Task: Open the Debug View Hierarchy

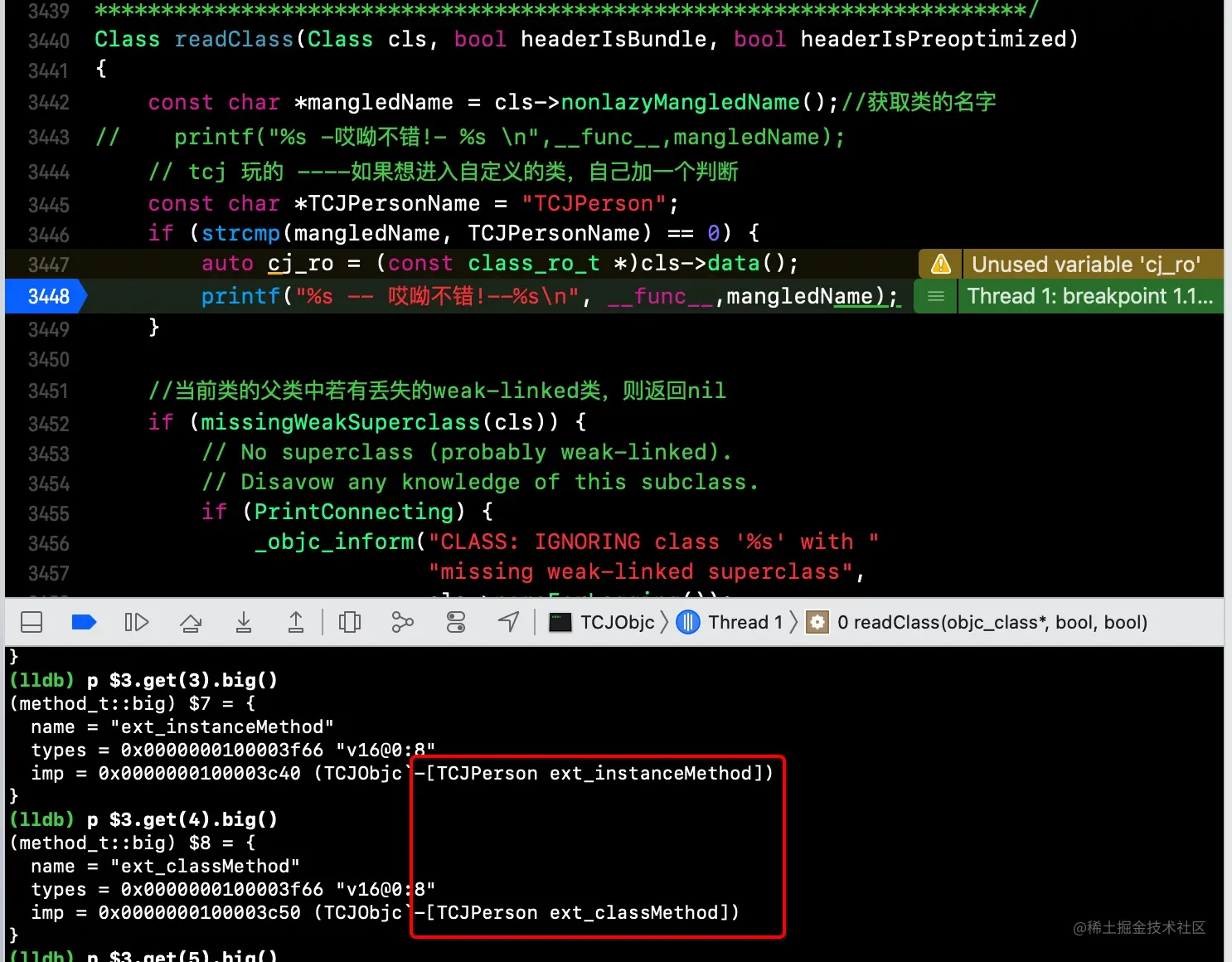Action: [x=350, y=622]
